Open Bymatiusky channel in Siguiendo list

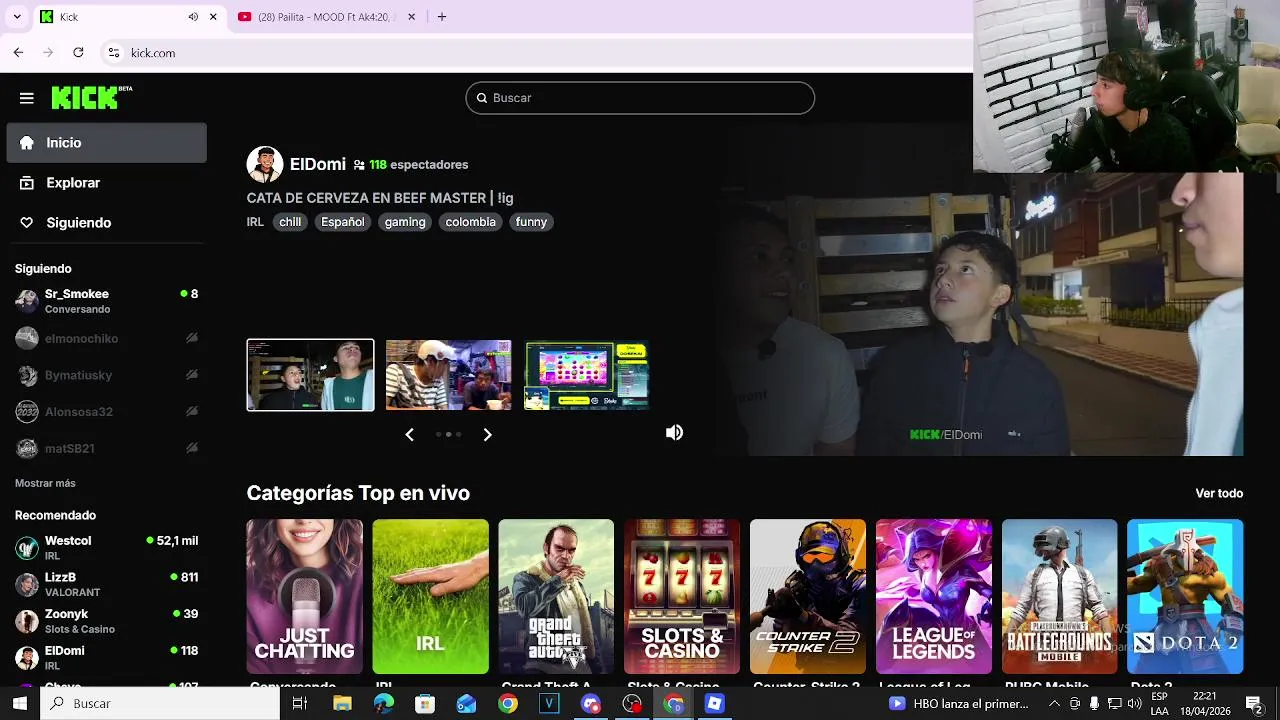tap(107, 375)
